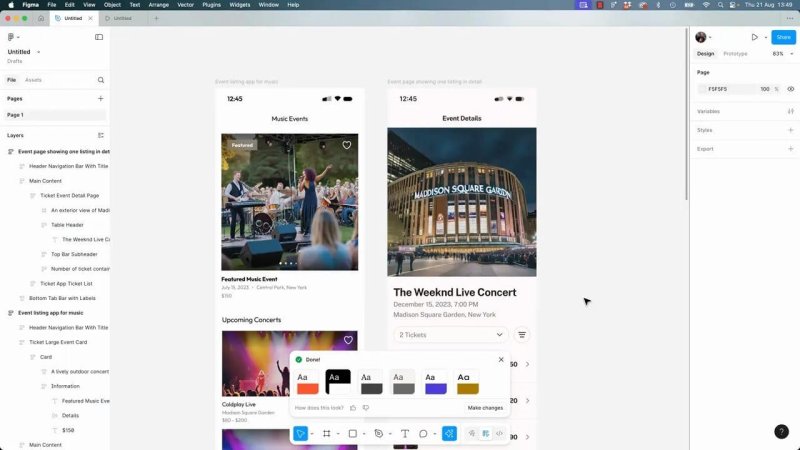Viewport: 800px width, 450px height.
Task: Select the Frame tool
Action: (327, 434)
